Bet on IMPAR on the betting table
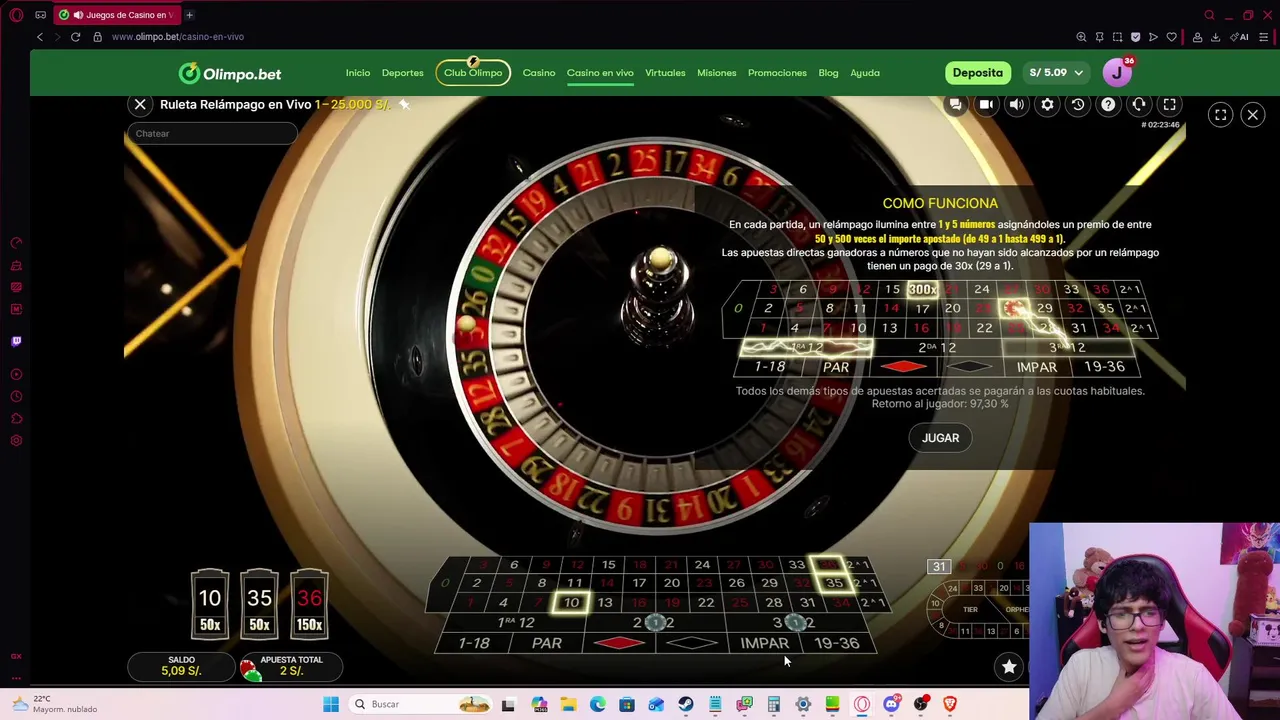Screen dimensions: 1280x720 pyautogui.click(x=764, y=643)
